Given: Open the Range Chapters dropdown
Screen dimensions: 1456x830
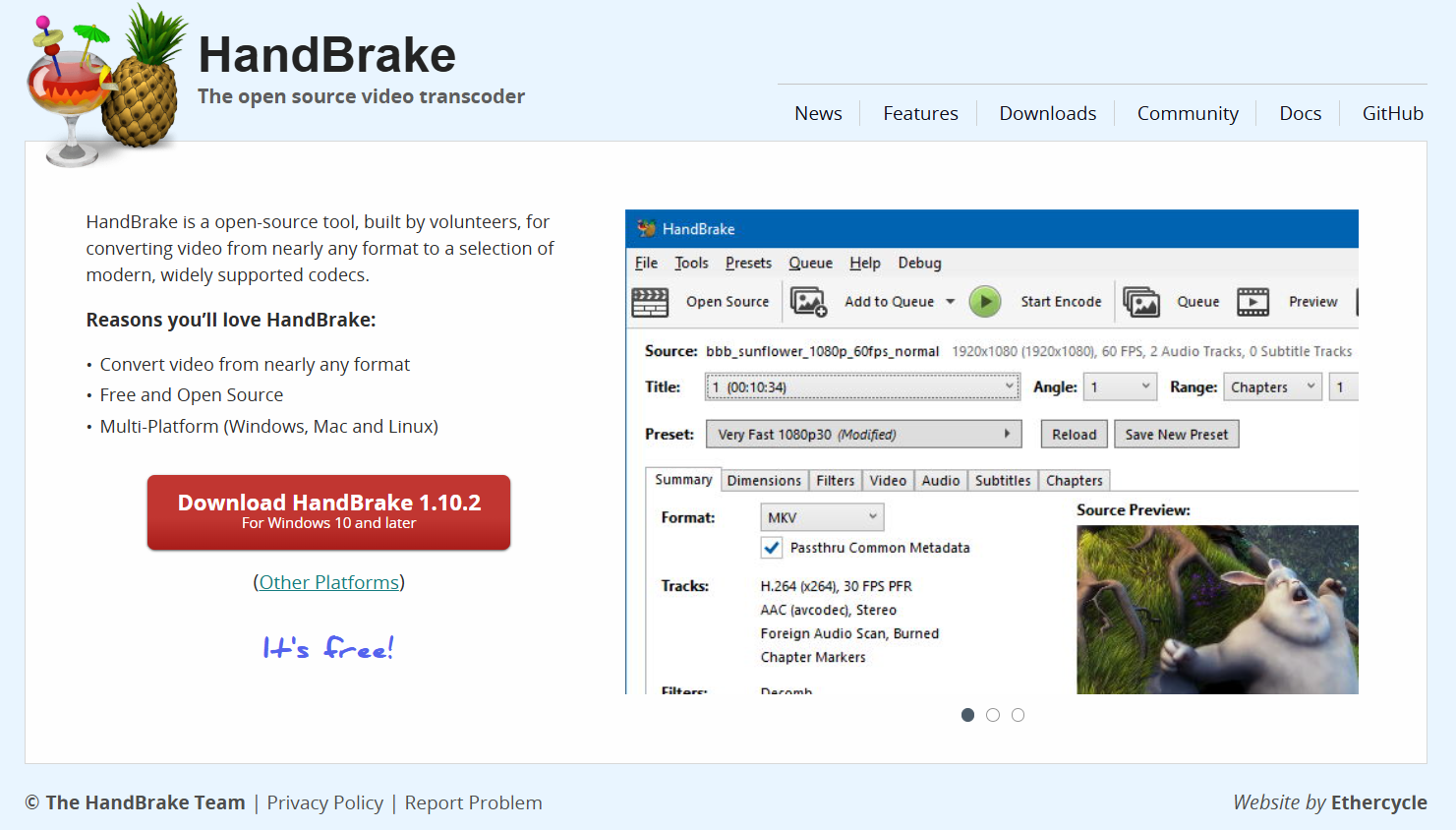Looking at the screenshot, I should pos(1272,387).
